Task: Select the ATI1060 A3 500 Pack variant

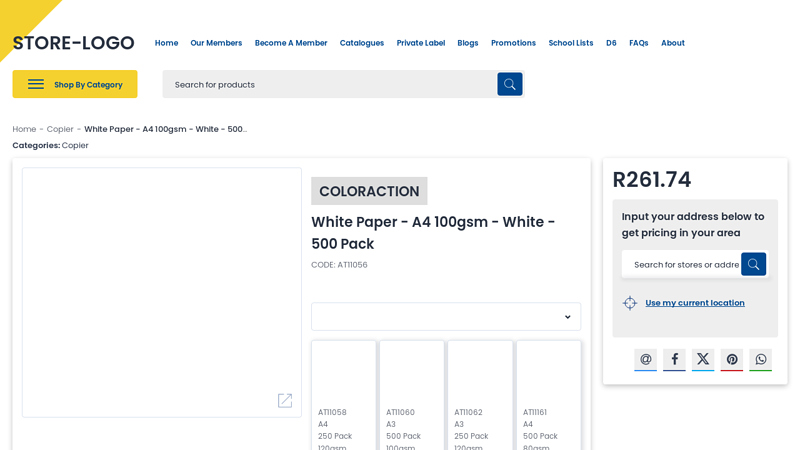Action: [412, 395]
